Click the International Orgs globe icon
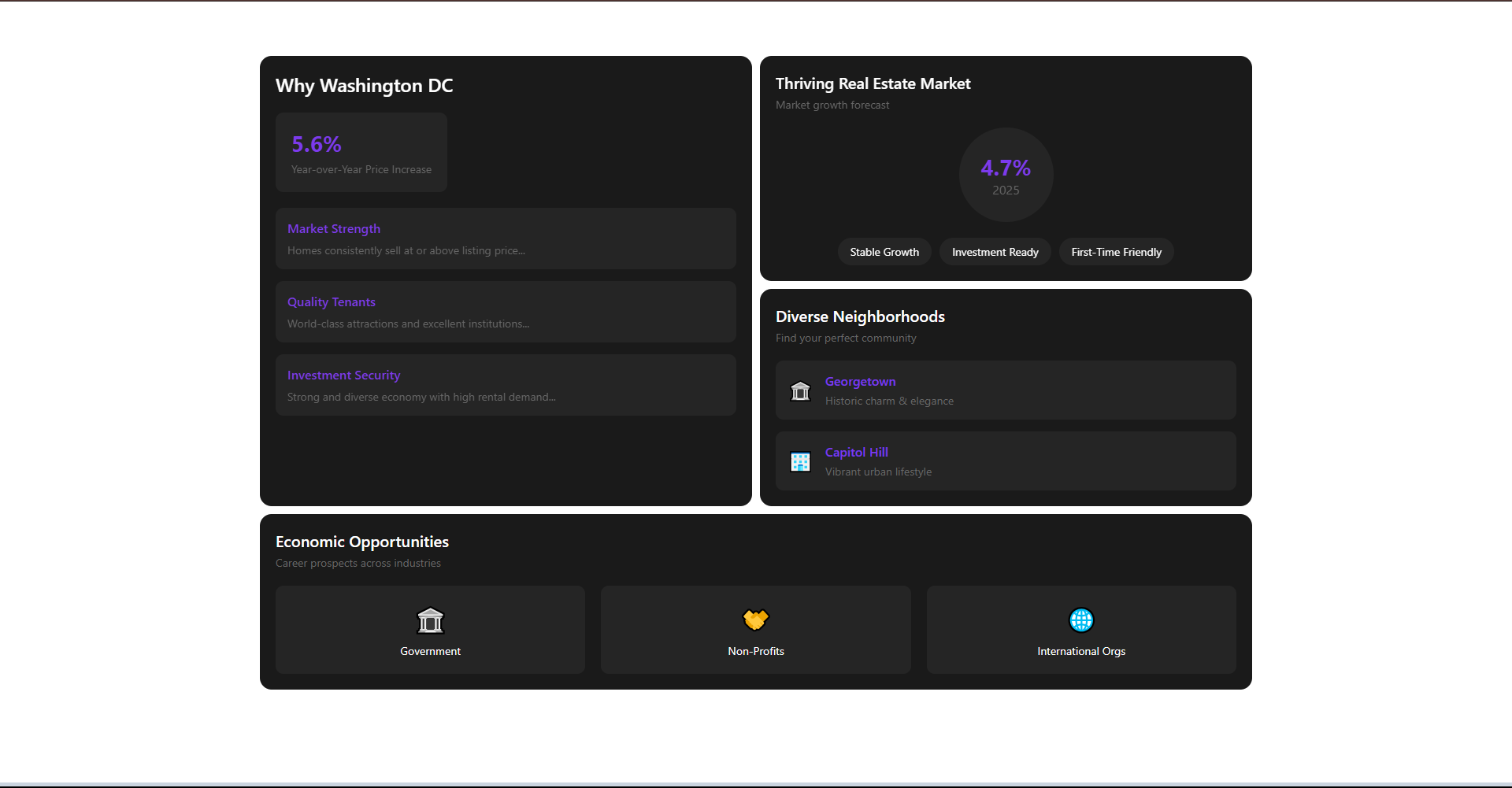The width and height of the screenshot is (1512, 788). (x=1080, y=620)
